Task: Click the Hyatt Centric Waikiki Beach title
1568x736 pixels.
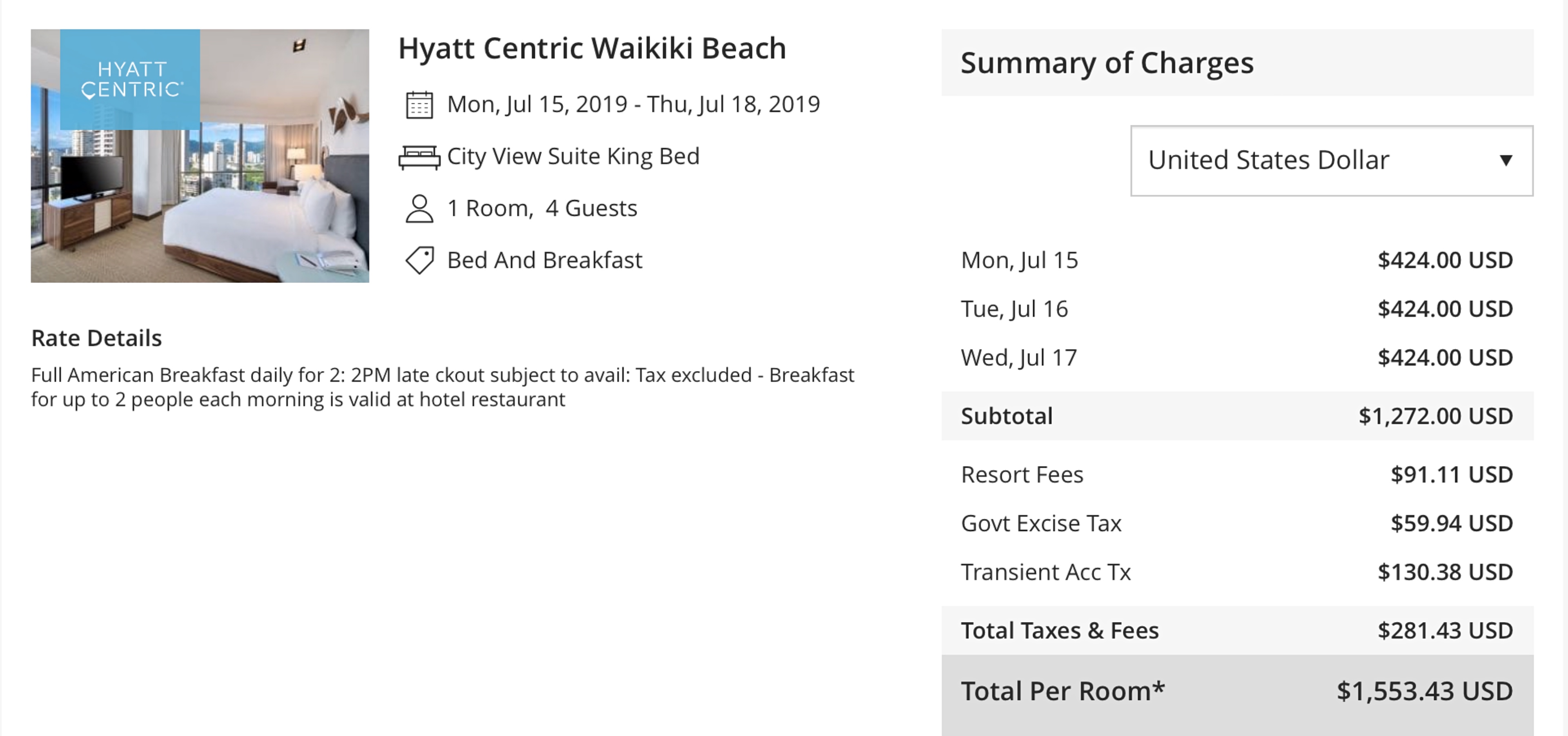Action: (x=592, y=48)
